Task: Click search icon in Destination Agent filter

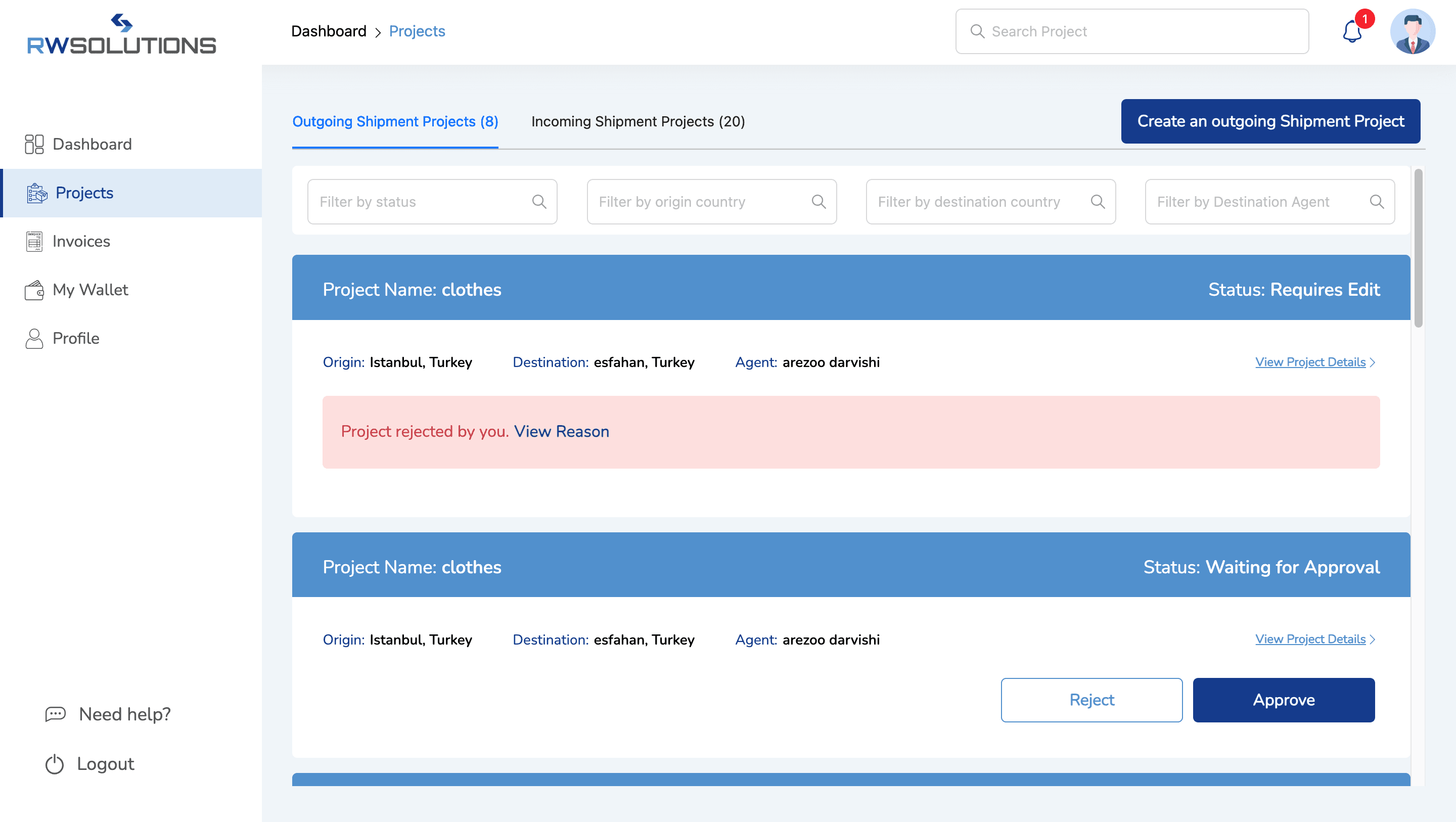Action: [x=1377, y=202]
